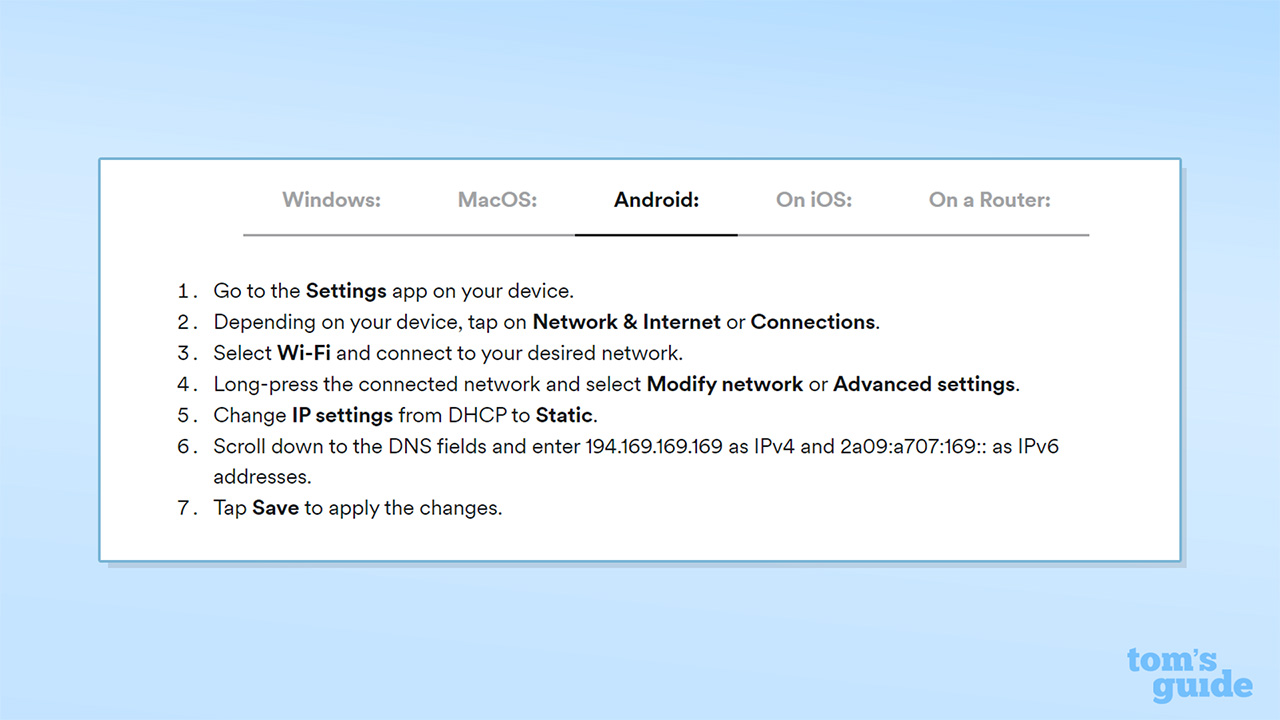Click the bold Advanced settings text
Screen dimensions: 1280x720
pos(924,384)
